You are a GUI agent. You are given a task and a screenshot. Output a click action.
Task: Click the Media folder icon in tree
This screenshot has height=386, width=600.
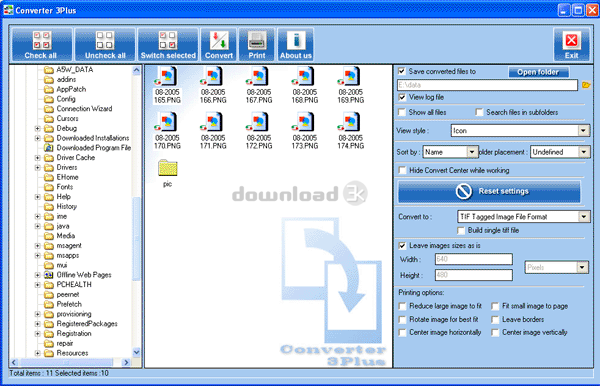(49, 236)
